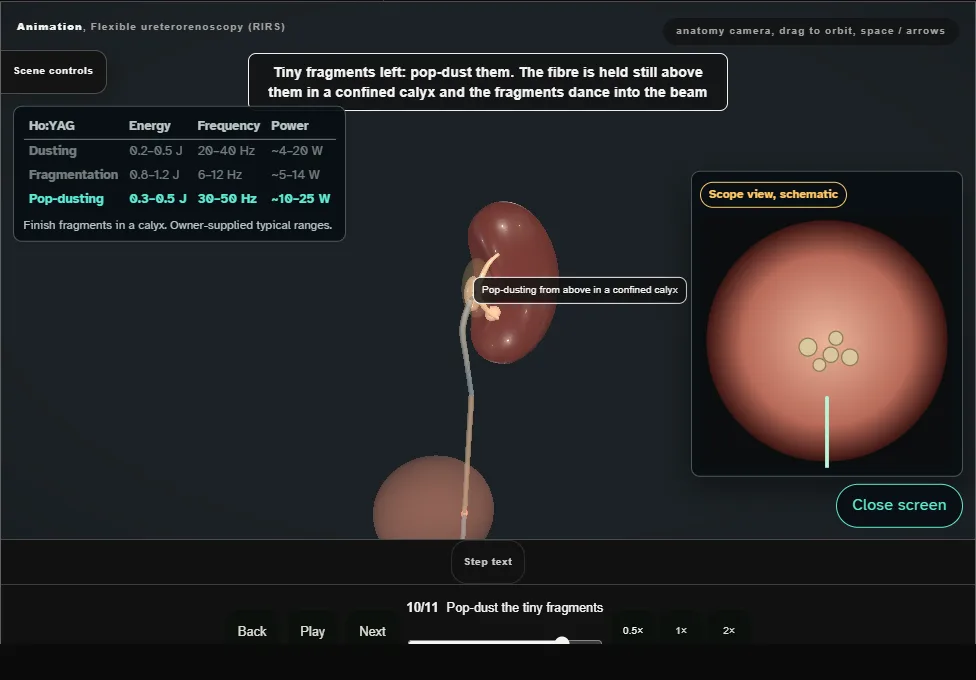976x680 pixels.
Task: Click the 20–40 Hz dusting frequency value
Action: (226, 151)
